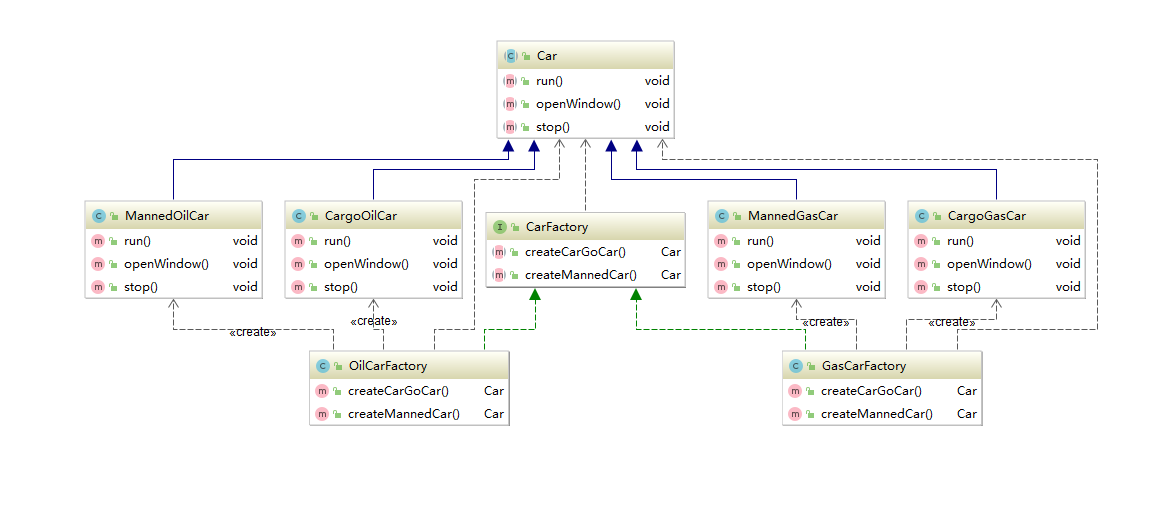Click the method icon of stop() in CargoGasCar

pyautogui.click(x=921, y=287)
